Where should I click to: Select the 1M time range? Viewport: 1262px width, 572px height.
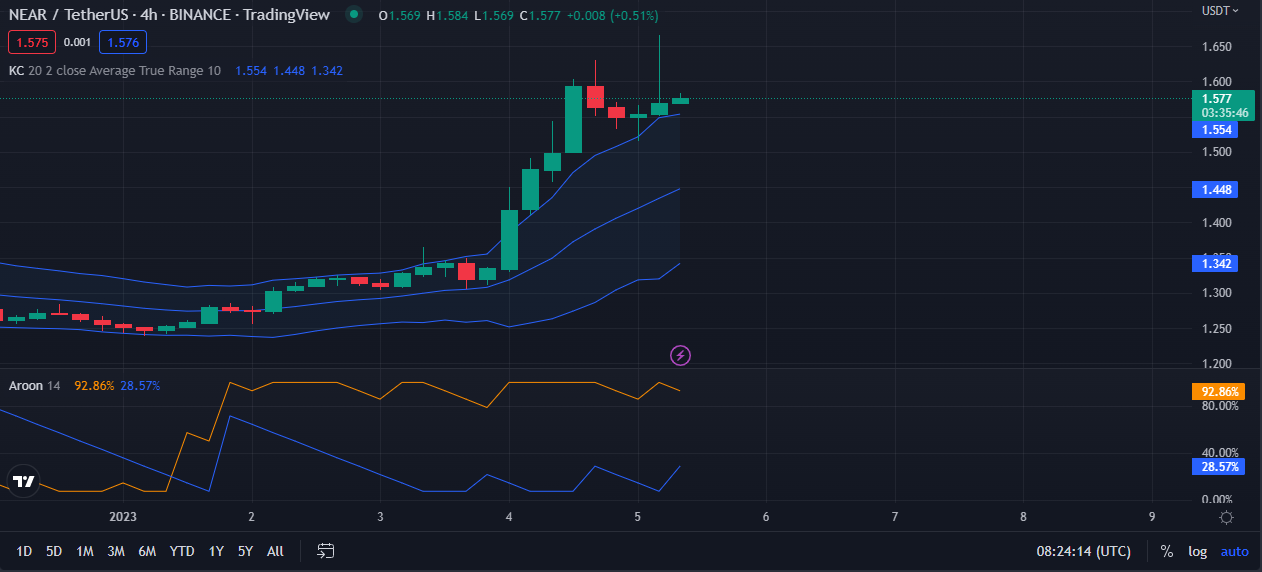[x=85, y=551]
